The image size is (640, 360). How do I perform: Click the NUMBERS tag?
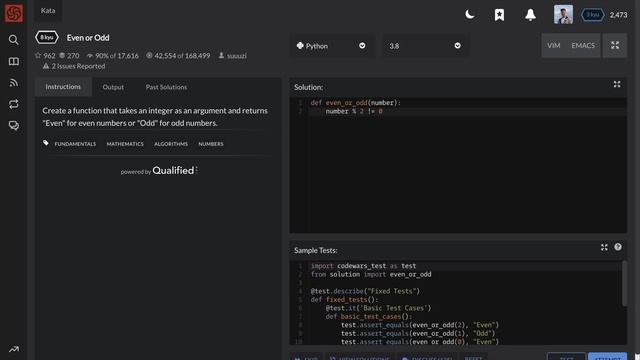(x=211, y=144)
